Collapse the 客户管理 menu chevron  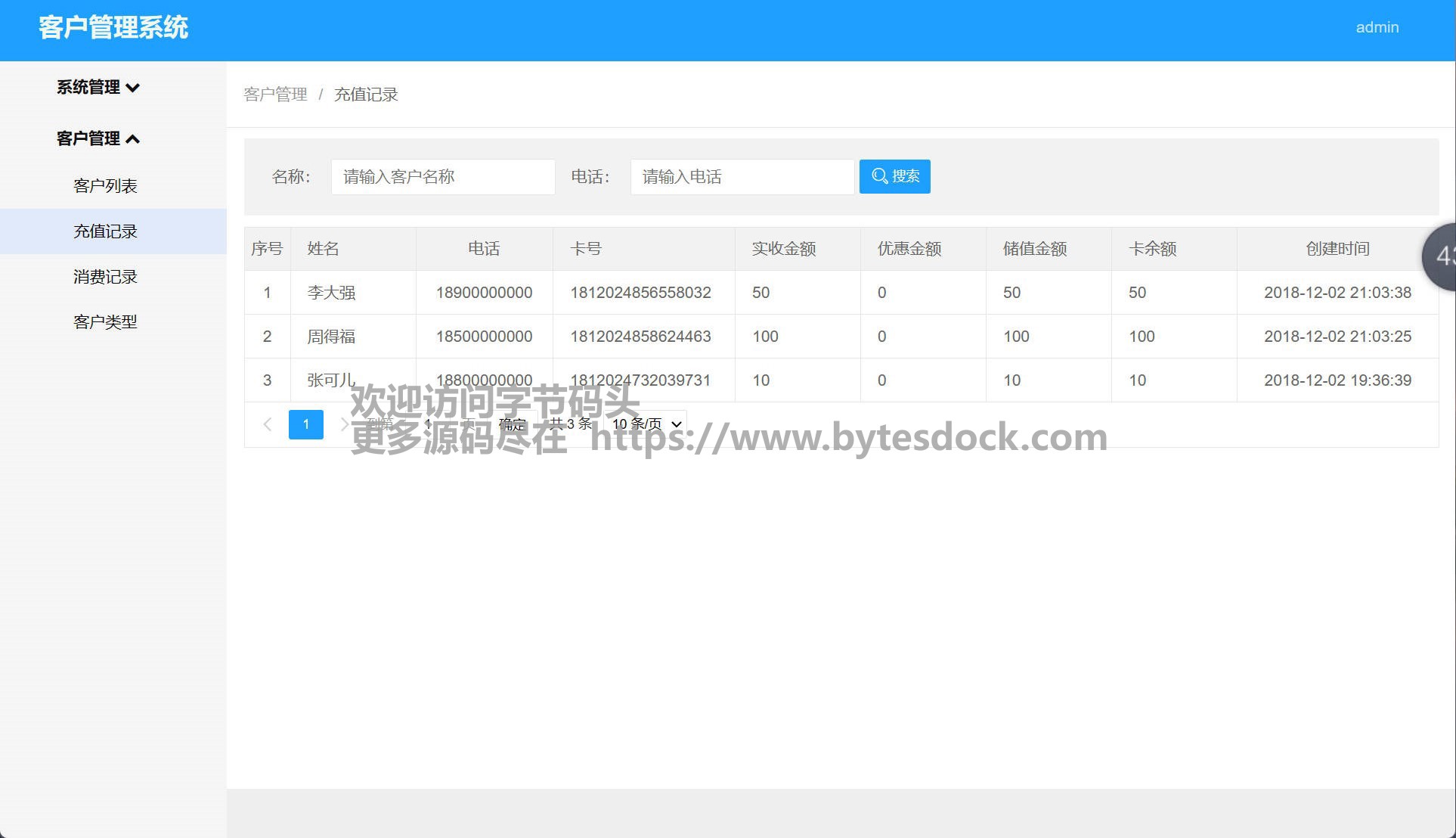point(133,139)
